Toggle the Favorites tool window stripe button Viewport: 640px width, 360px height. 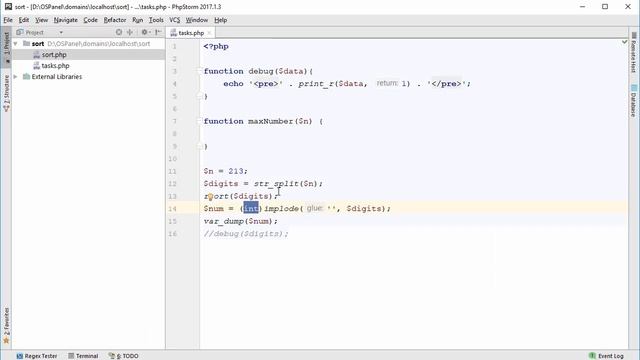6,325
